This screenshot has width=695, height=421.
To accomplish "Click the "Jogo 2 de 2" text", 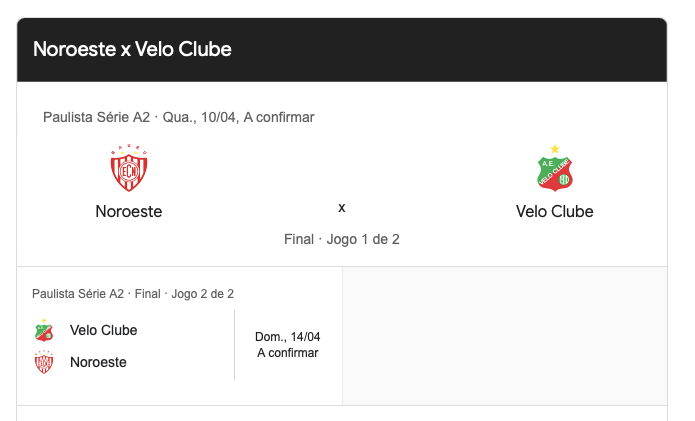I will pos(203,294).
